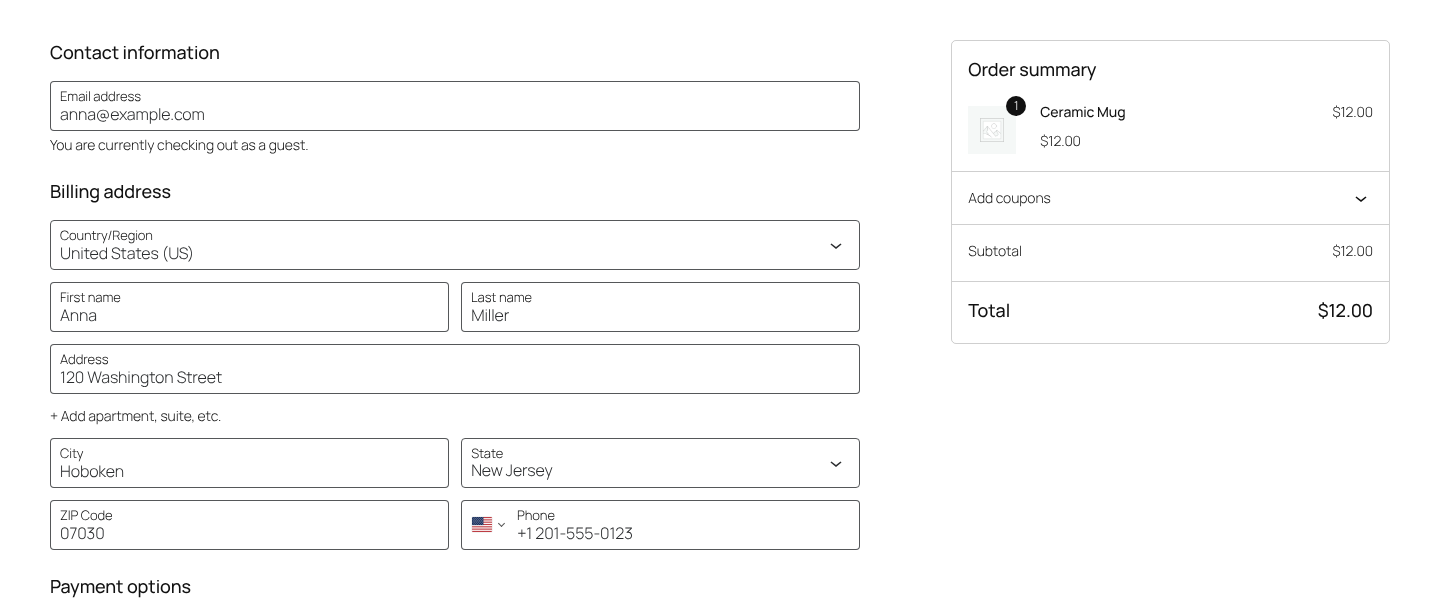Open the State dropdown showing New Jersey
The image size is (1440, 610).
click(660, 463)
